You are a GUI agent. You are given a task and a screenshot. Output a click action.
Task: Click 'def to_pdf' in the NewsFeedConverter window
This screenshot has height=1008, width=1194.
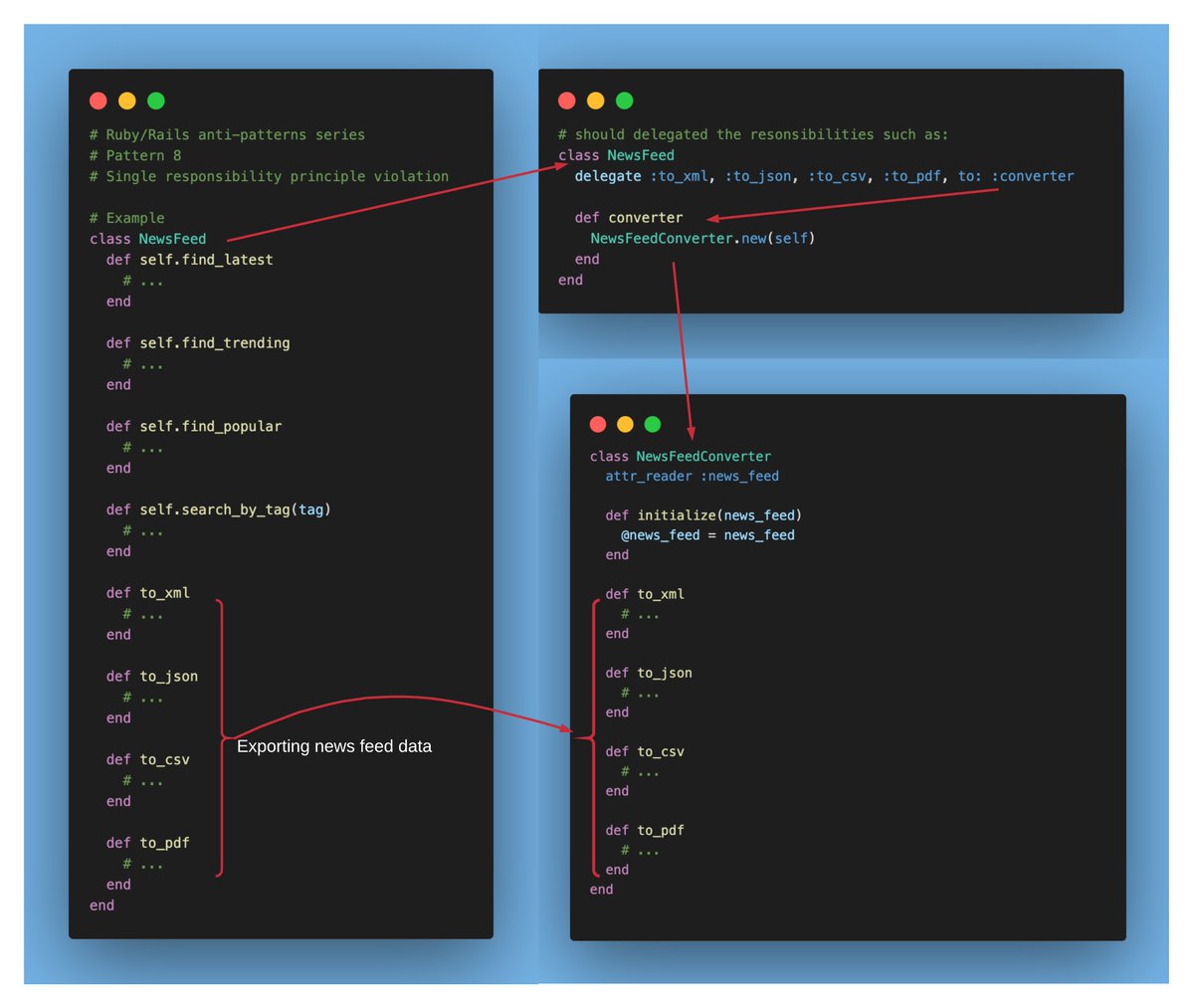[645, 831]
